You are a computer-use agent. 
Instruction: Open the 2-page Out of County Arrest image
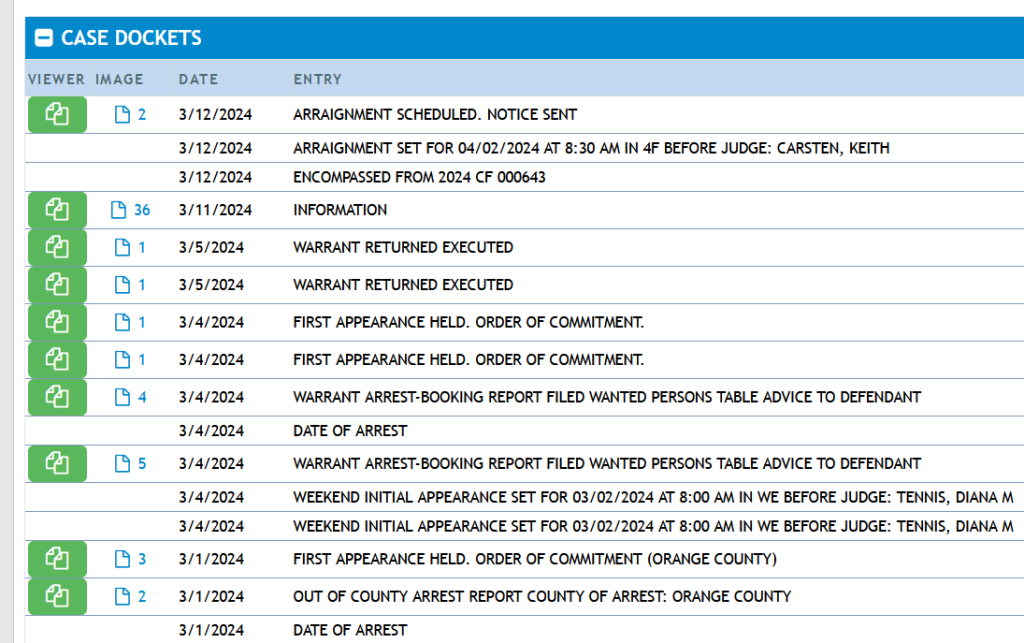132,597
